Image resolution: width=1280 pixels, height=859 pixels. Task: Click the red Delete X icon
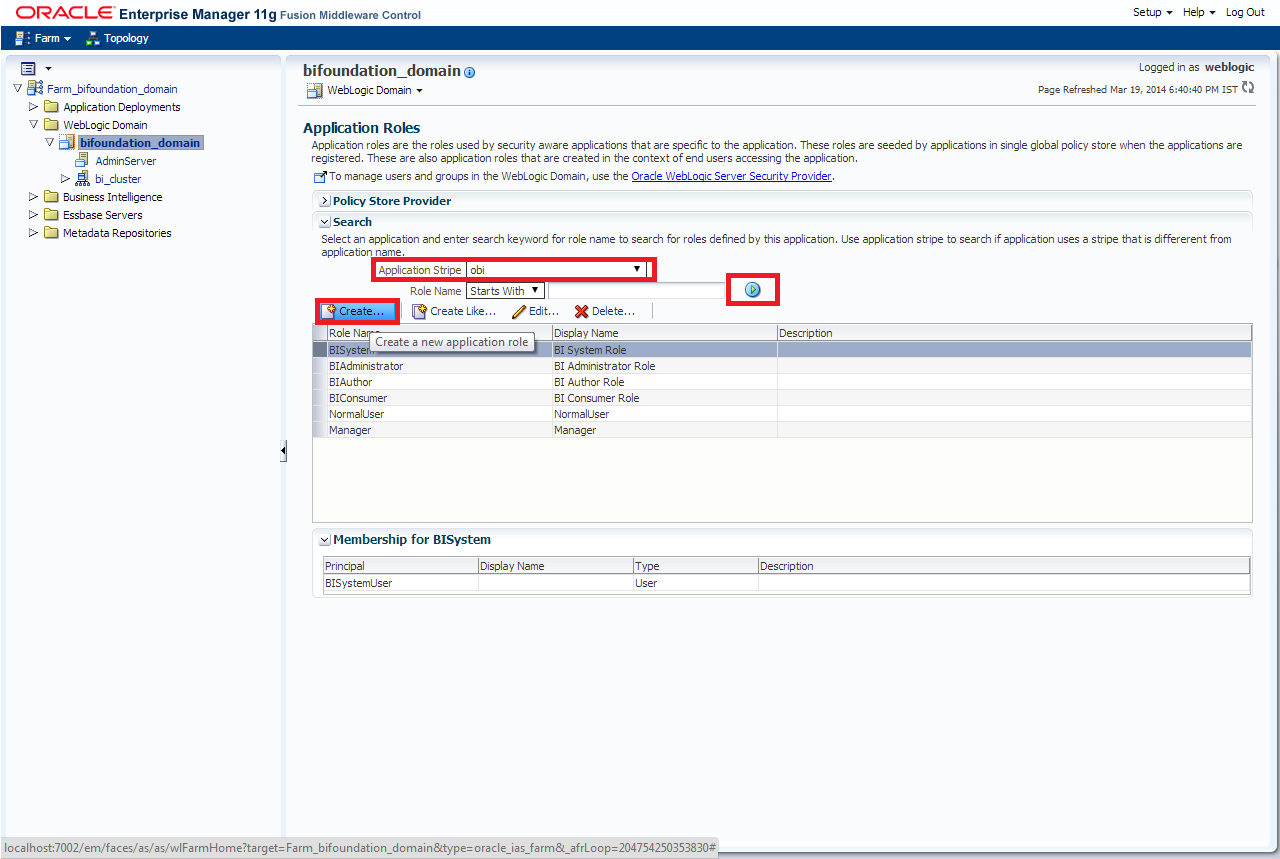[581, 311]
